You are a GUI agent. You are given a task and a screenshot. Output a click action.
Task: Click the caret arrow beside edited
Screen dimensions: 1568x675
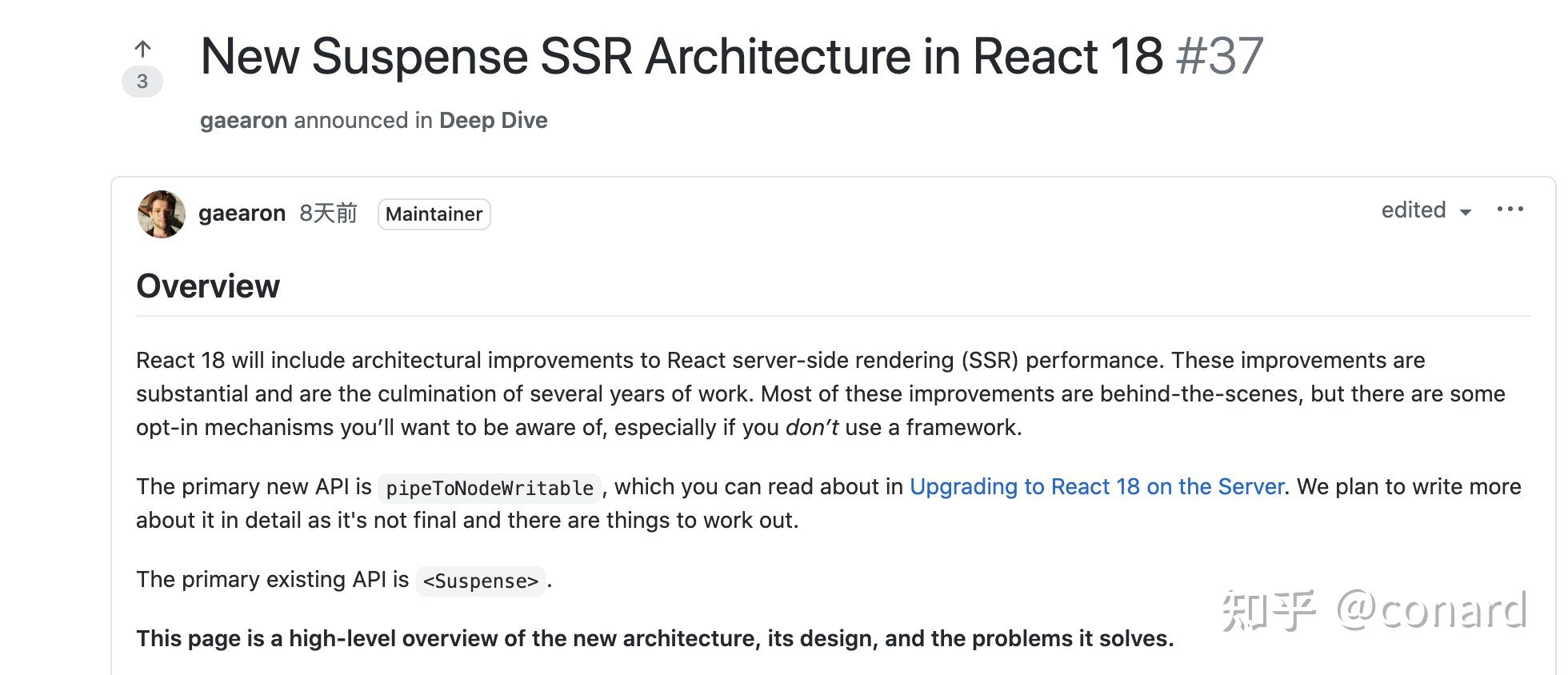coord(1466,212)
